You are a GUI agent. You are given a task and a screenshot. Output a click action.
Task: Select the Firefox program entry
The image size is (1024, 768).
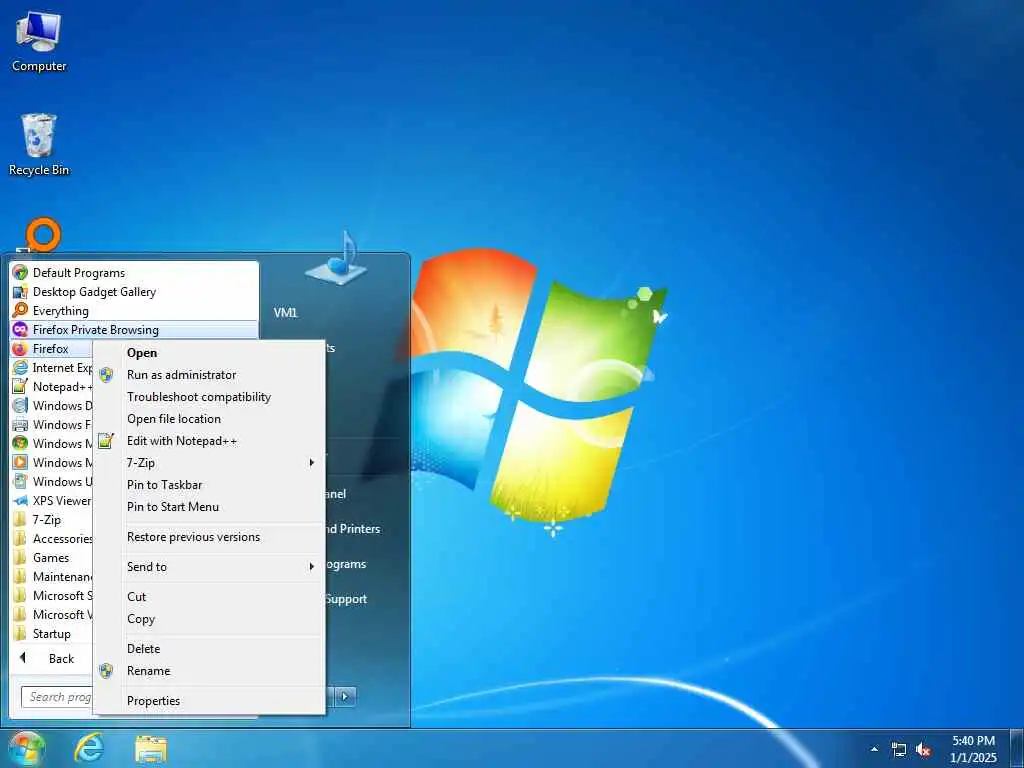52,349
